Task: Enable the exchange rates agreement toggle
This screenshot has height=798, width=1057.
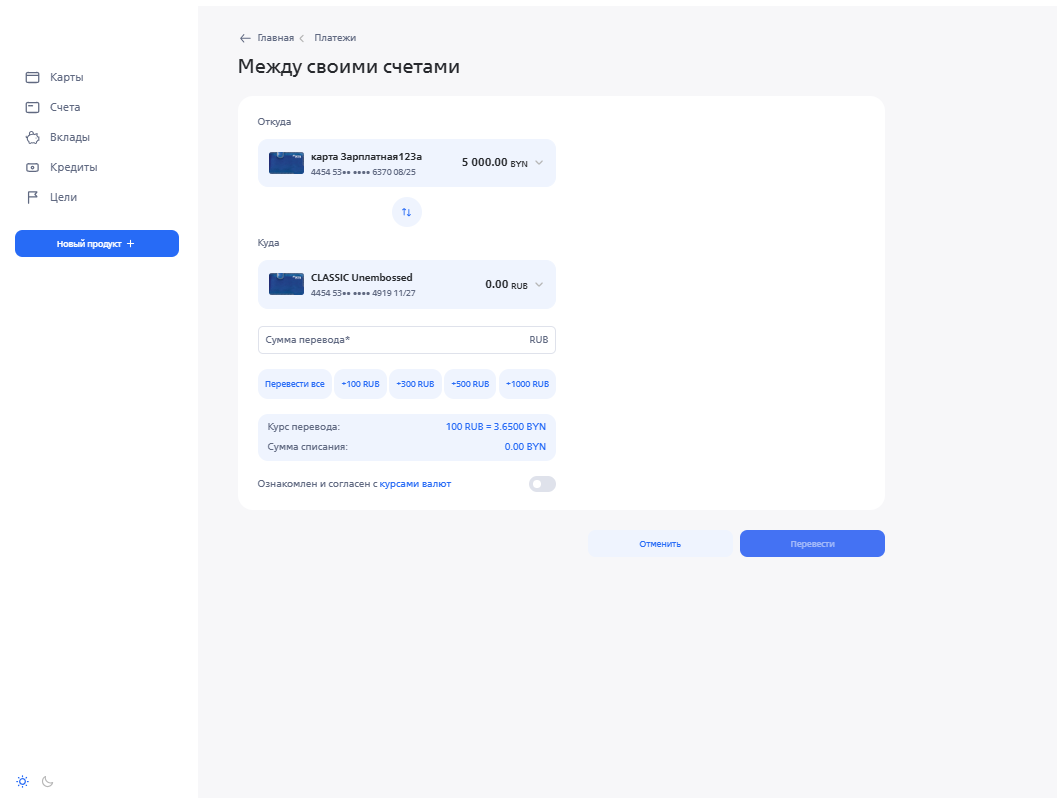Action: [x=541, y=484]
